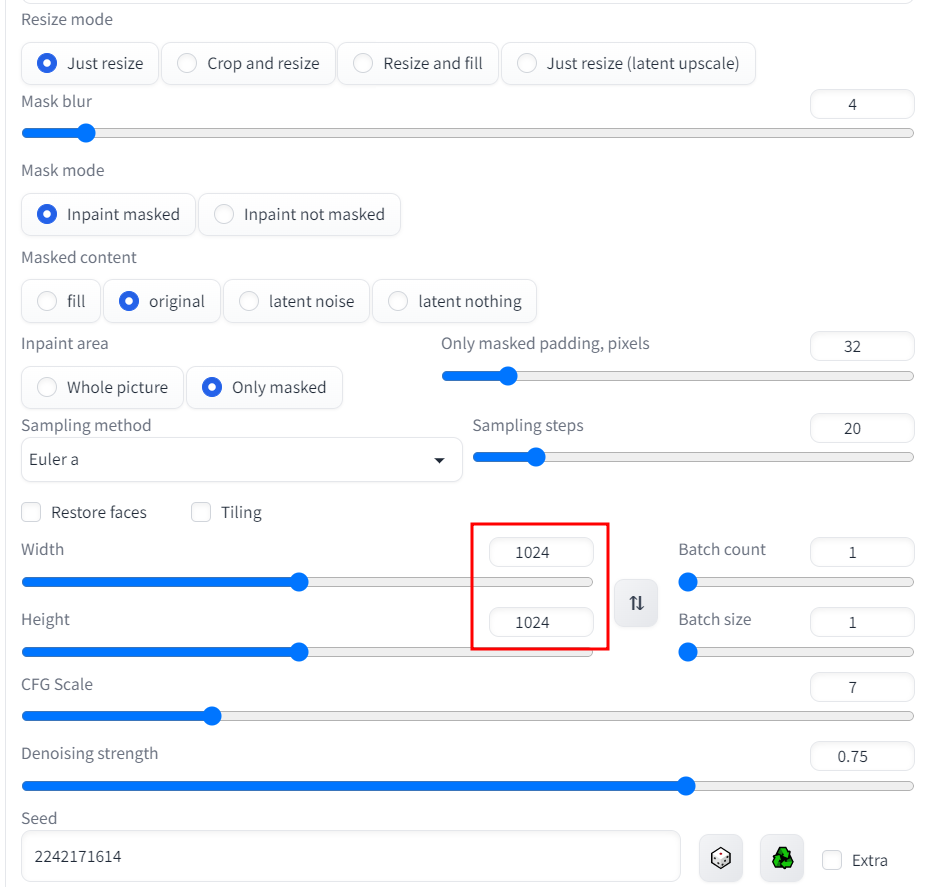Select Crop and resize mode
This screenshot has height=887, width=933.
[x=249, y=63]
